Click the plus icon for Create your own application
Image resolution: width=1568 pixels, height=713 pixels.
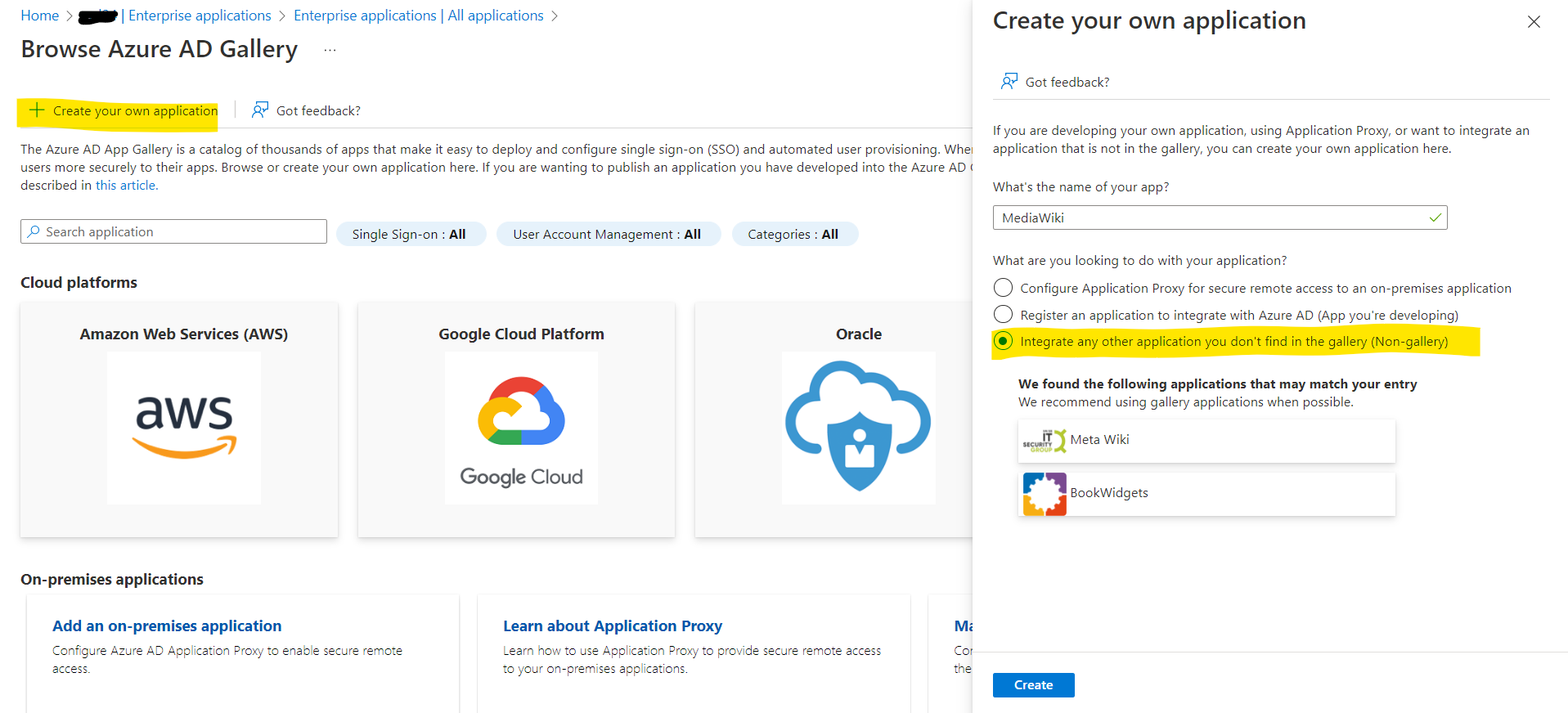[x=37, y=110]
